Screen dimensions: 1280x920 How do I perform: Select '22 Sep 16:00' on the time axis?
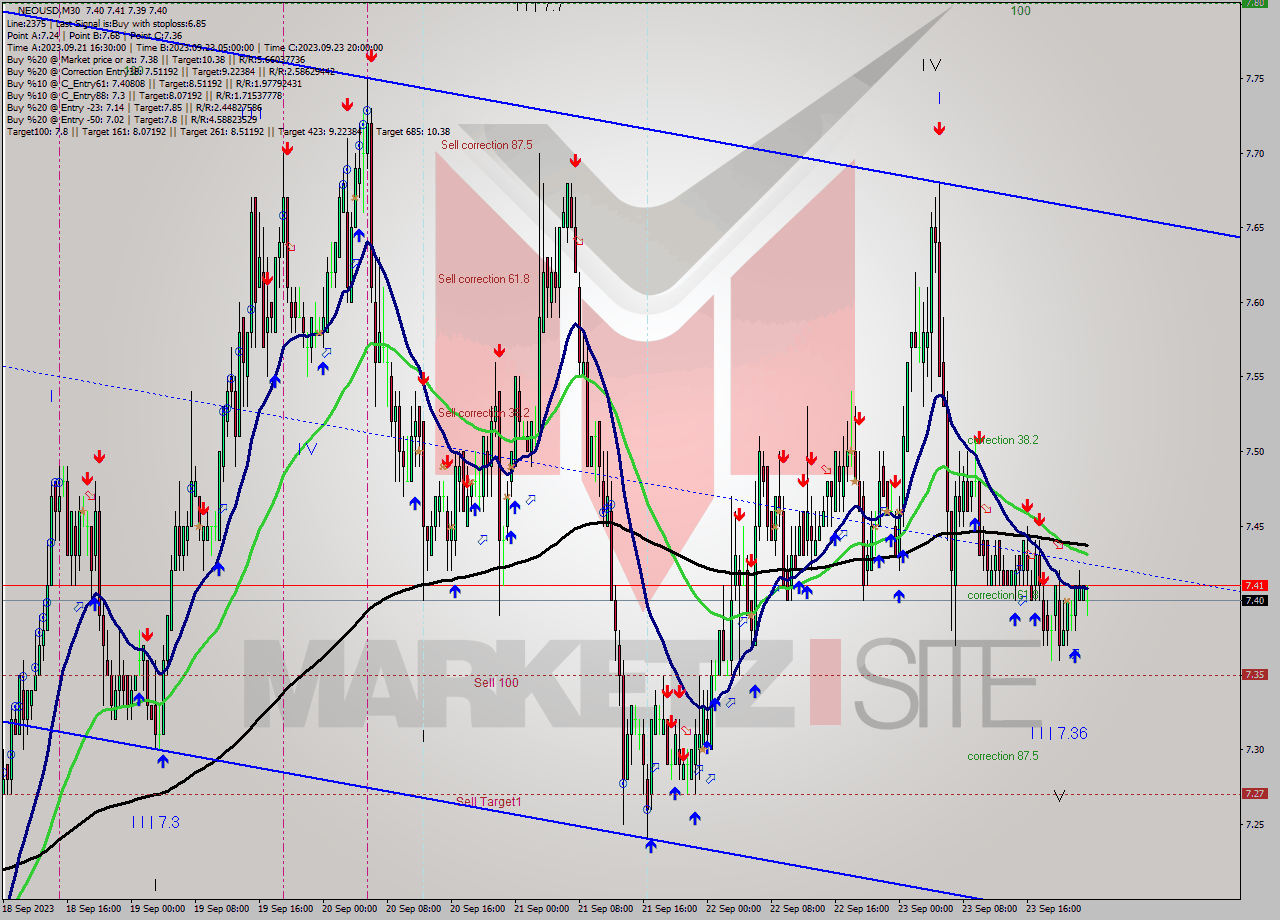[862, 909]
